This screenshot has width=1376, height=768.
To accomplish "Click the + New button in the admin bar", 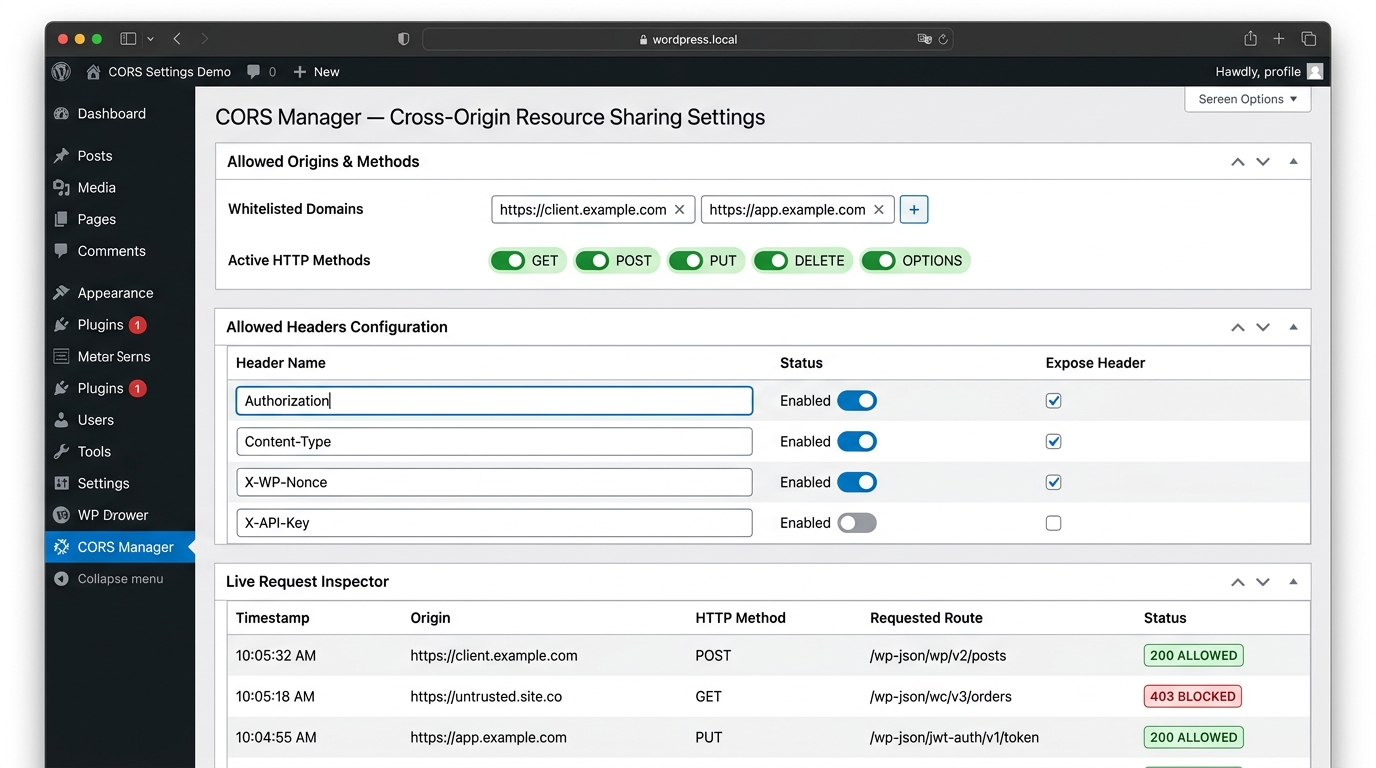I will (x=316, y=72).
